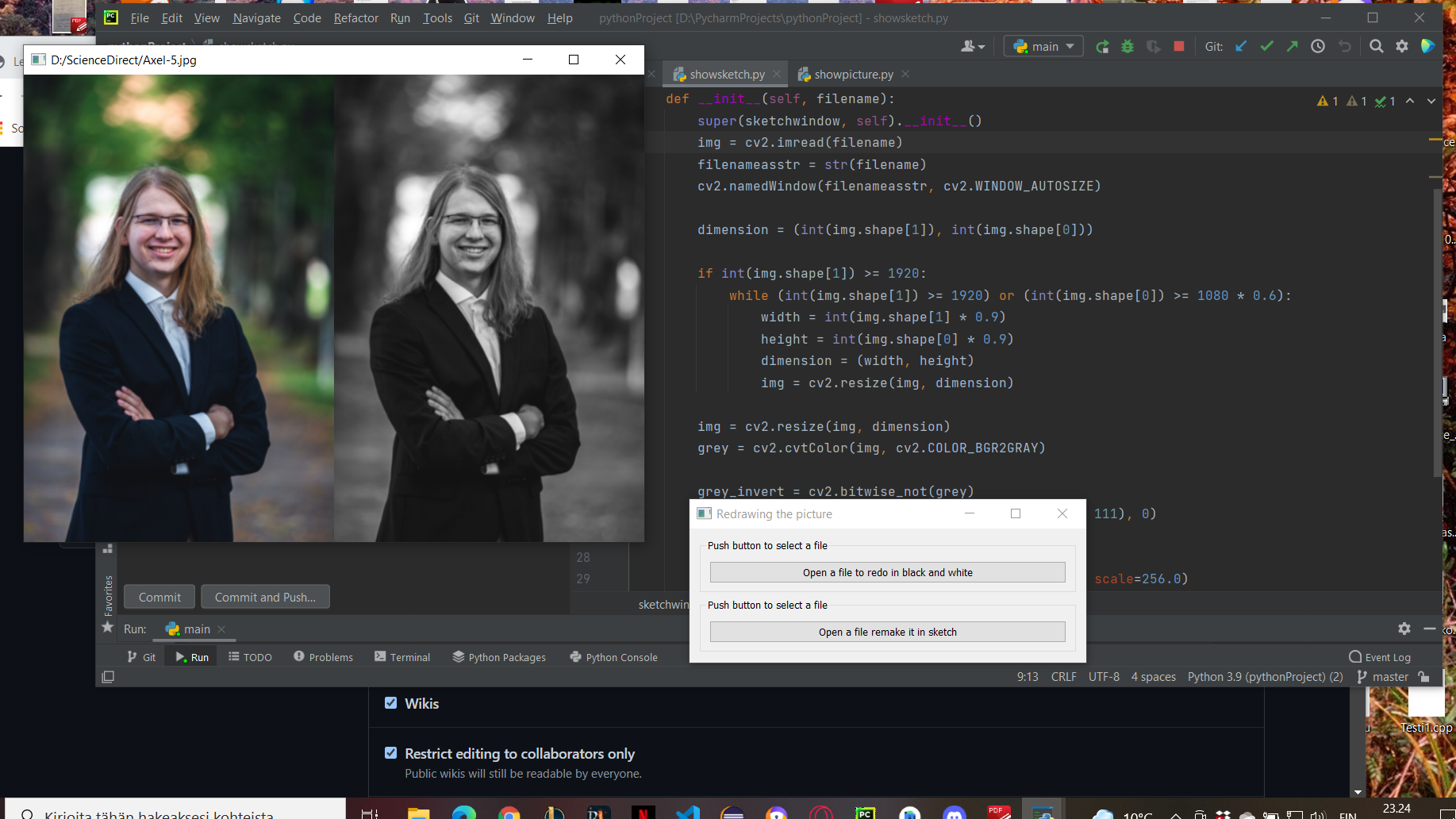Open Search Everywhere with the magnifier icon
Image resolution: width=1456 pixels, height=819 pixels.
pos(1377,46)
